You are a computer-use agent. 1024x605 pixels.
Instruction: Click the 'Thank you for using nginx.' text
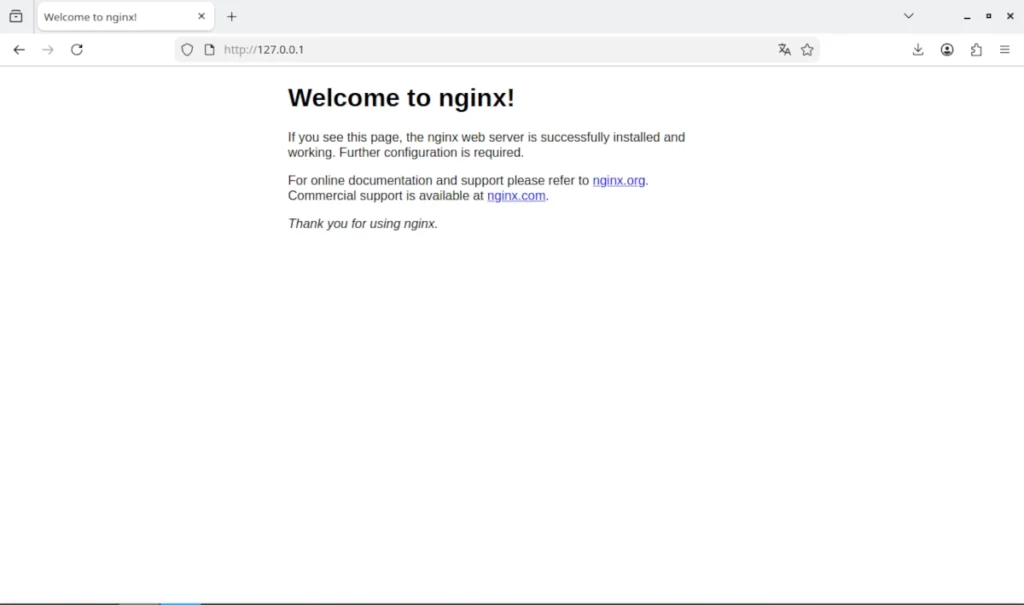point(362,223)
